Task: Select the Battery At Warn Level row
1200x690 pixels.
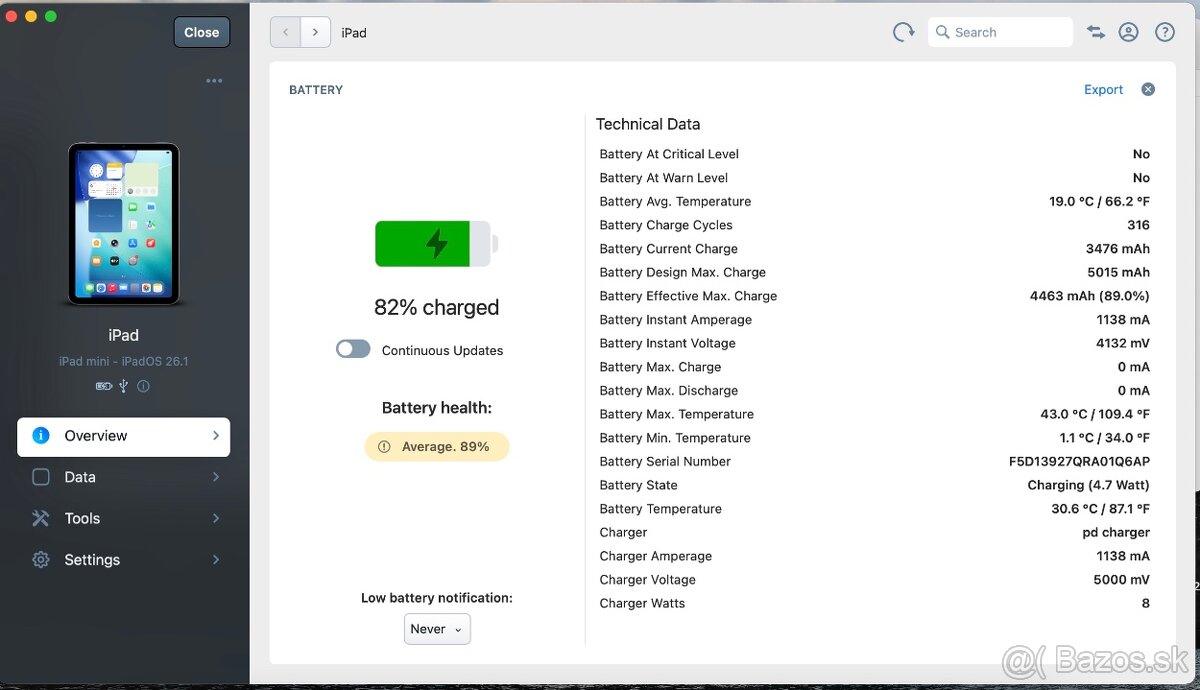Action: pos(874,178)
